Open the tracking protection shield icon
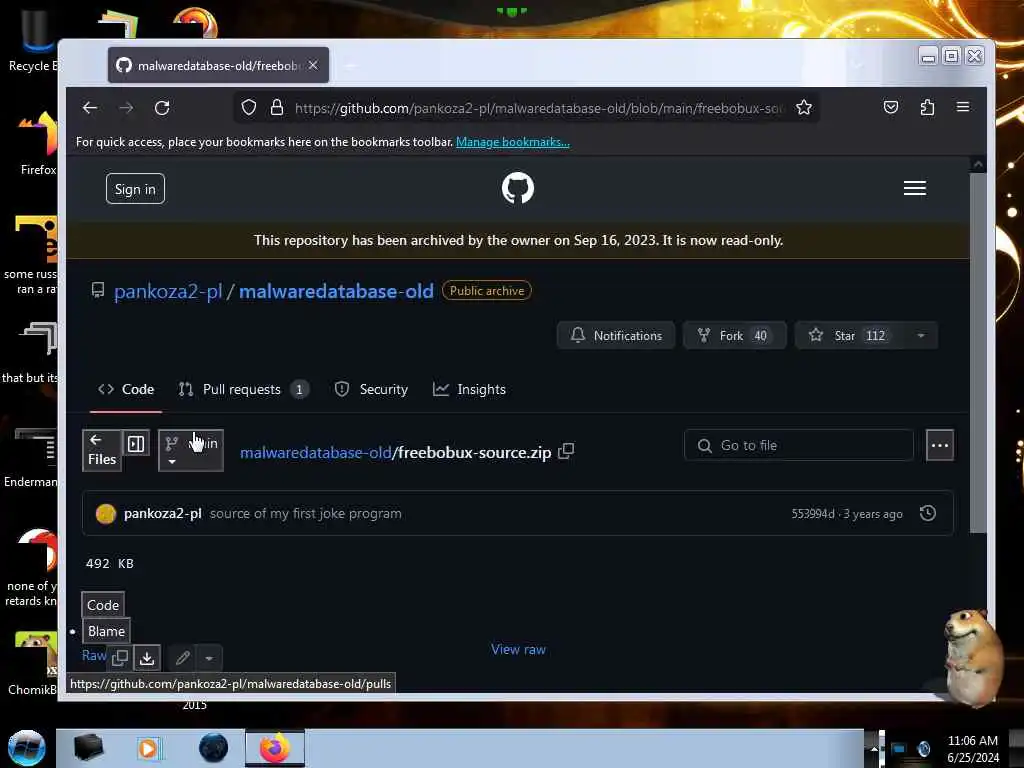Image resolution: width=1024 pixels, height=768 pixels. tap(249, 108)
